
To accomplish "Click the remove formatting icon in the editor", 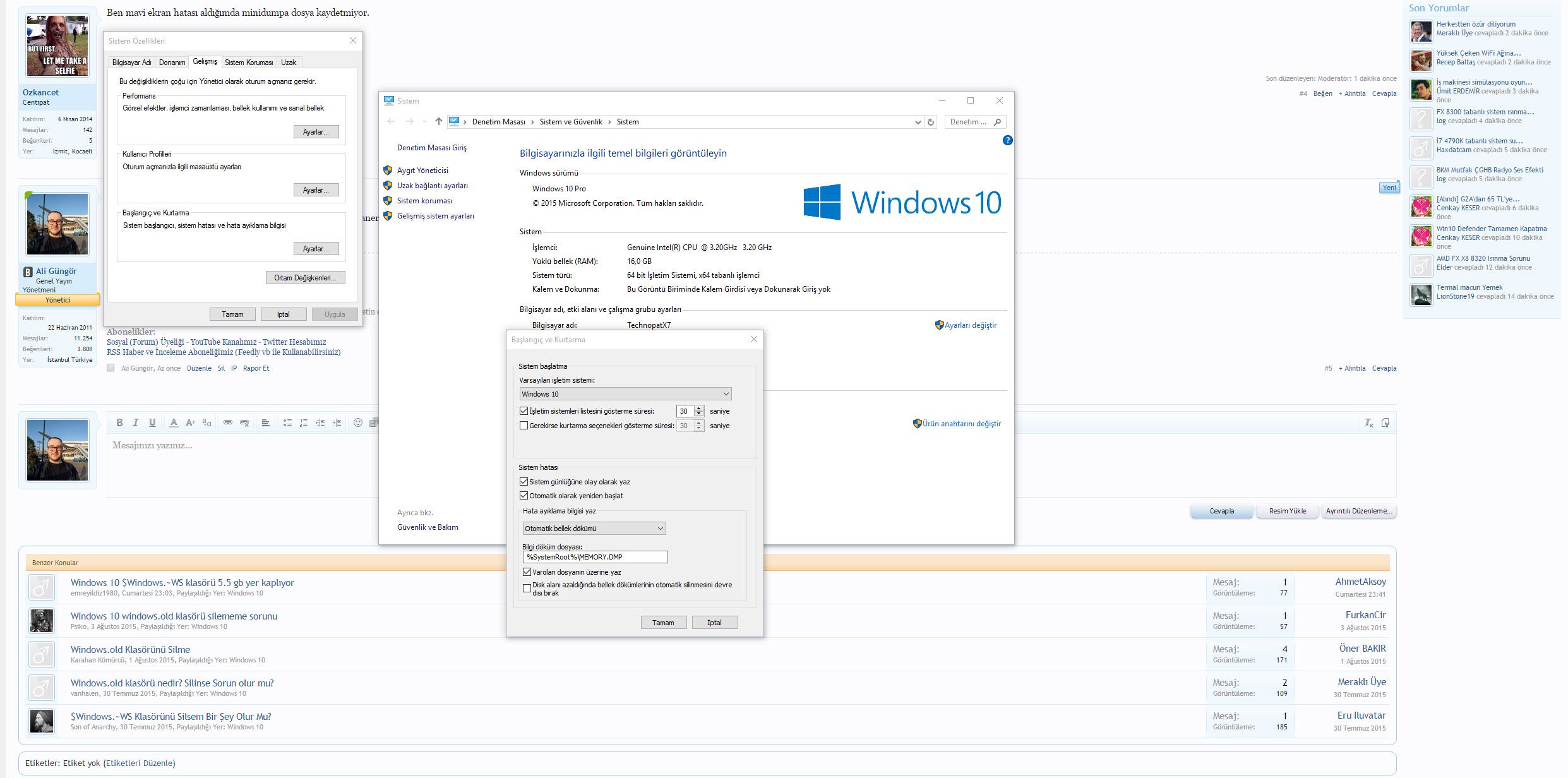I will [x=1368, y=423].
